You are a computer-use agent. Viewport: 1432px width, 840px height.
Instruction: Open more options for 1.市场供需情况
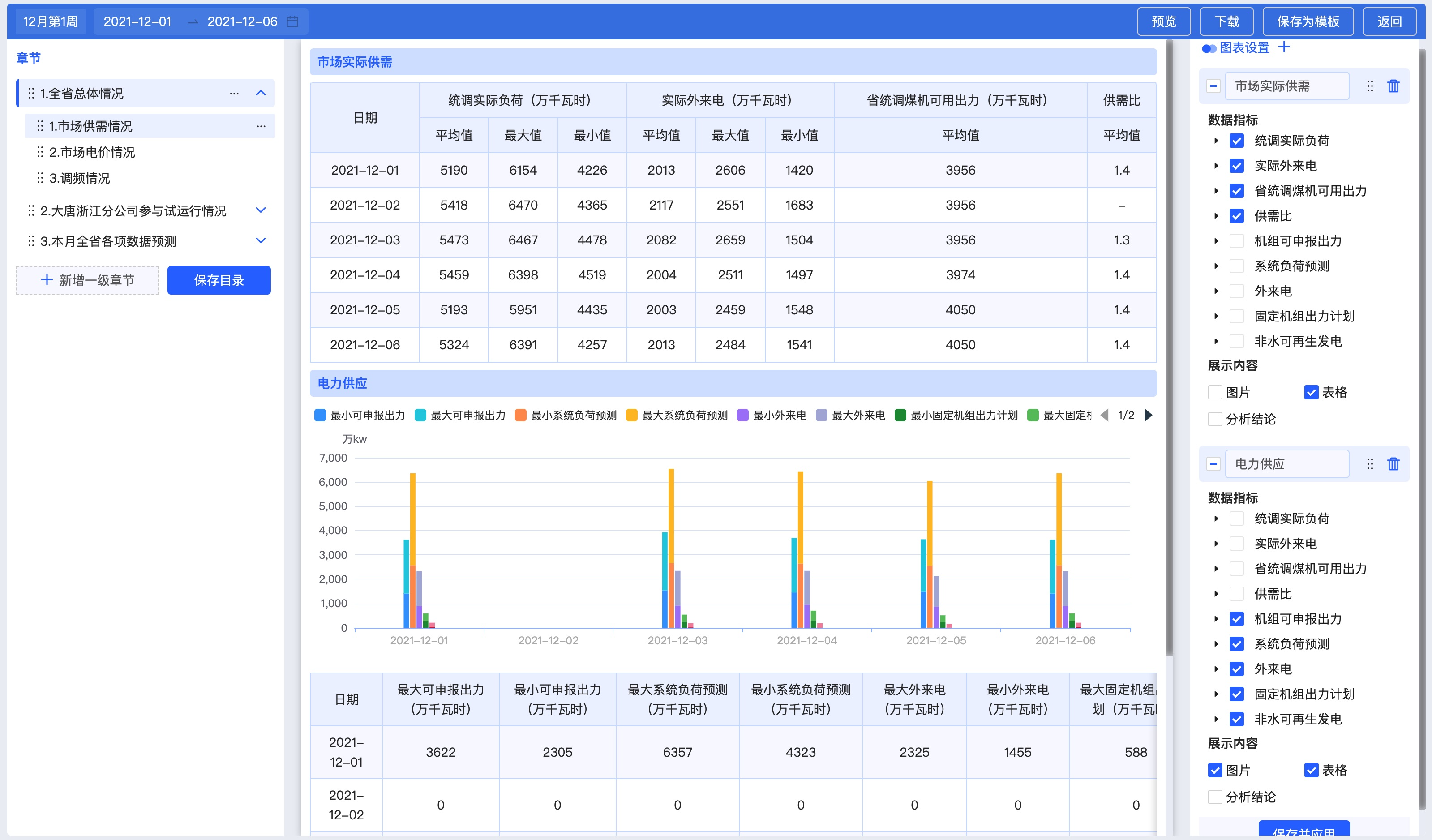coord(261,126)
